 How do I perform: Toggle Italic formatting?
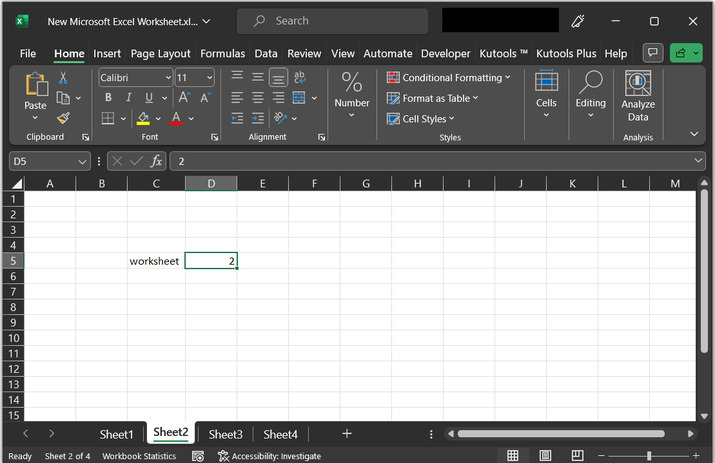tap(129, 98)
